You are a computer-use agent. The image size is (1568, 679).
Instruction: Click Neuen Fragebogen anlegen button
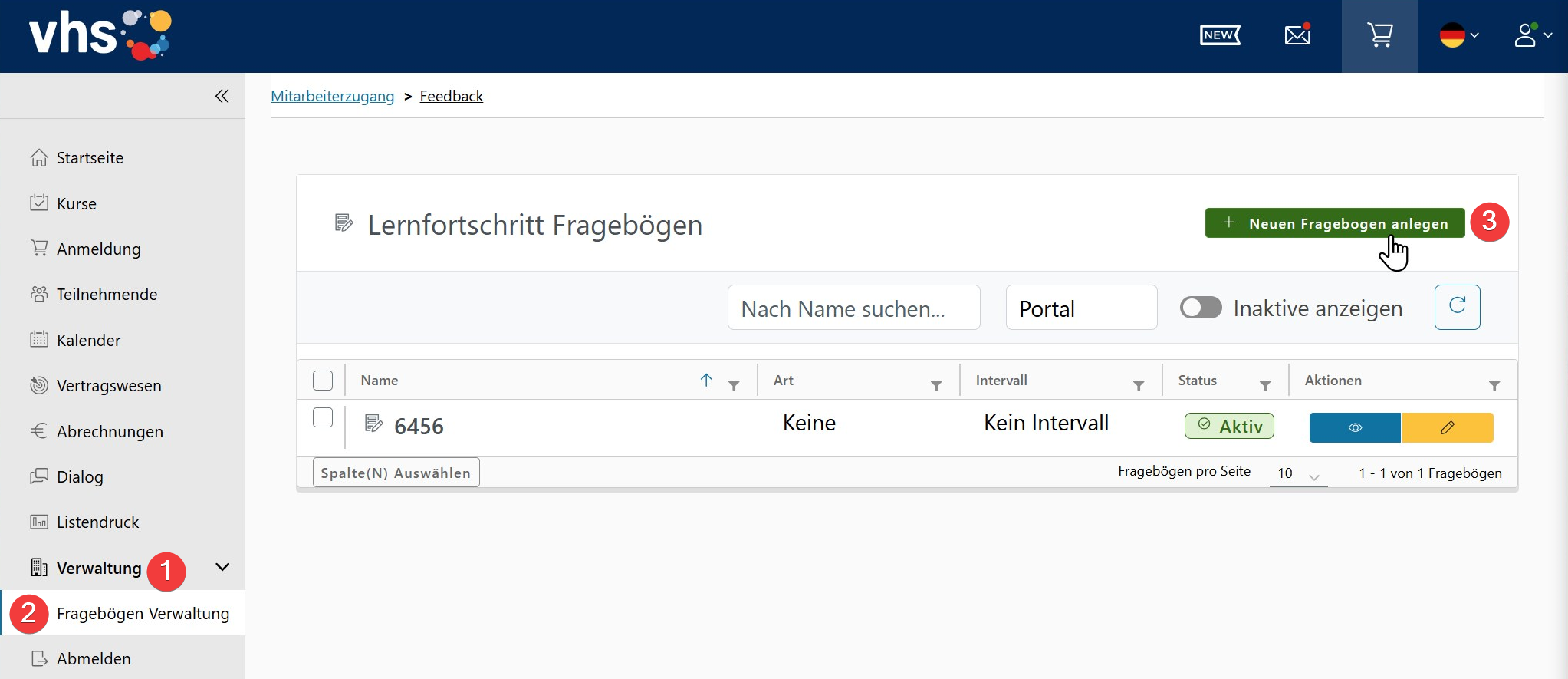1335,223
